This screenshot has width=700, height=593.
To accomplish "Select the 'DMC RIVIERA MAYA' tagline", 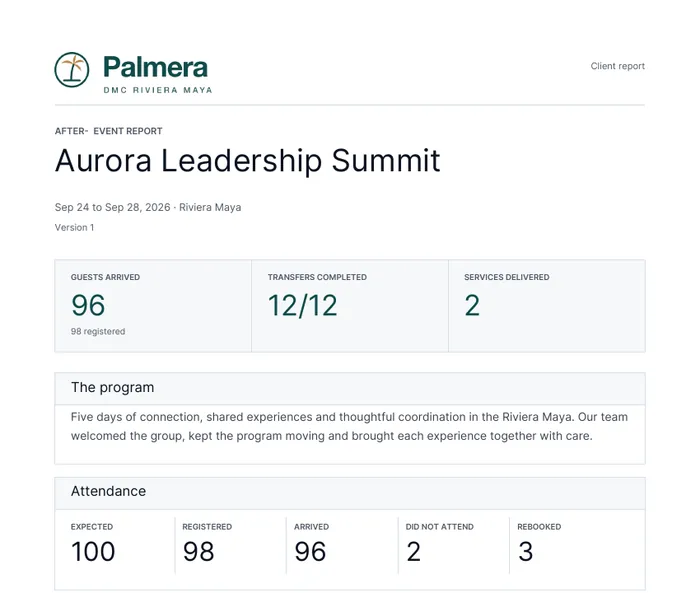I will (158, 90).
